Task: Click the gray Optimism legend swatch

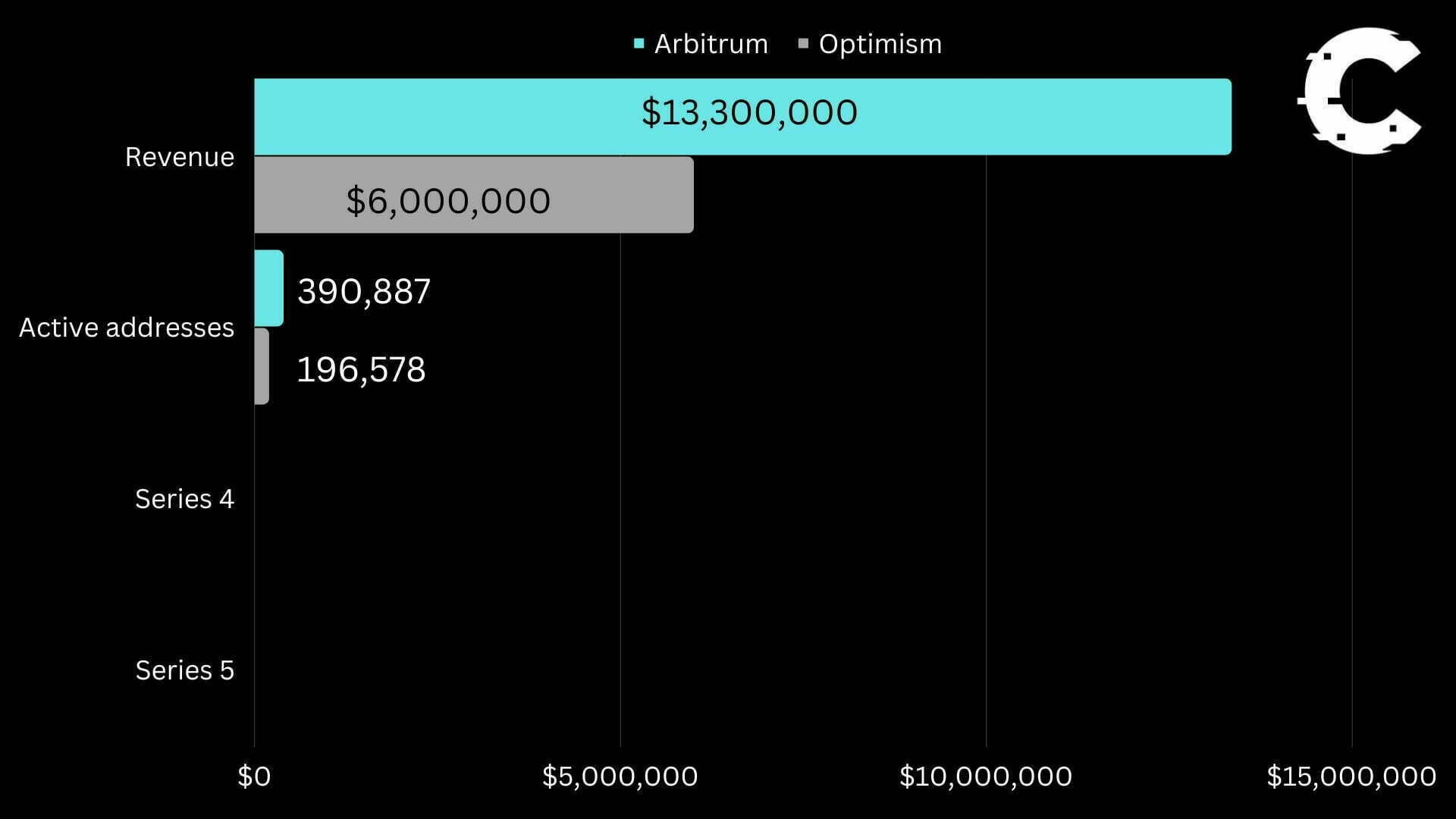Action: point(804,44)
